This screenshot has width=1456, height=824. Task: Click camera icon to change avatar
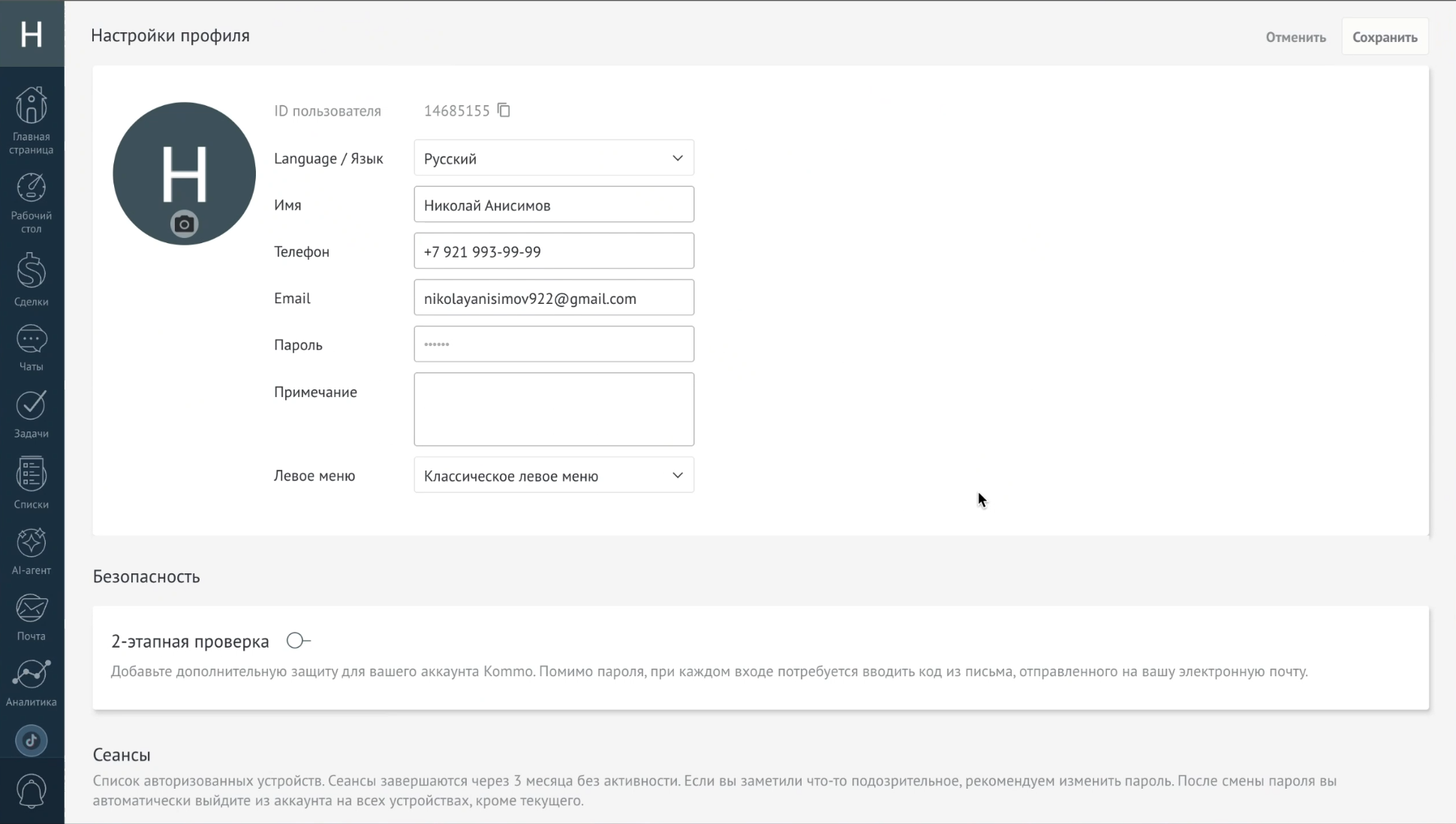click(x=184, y=224)
